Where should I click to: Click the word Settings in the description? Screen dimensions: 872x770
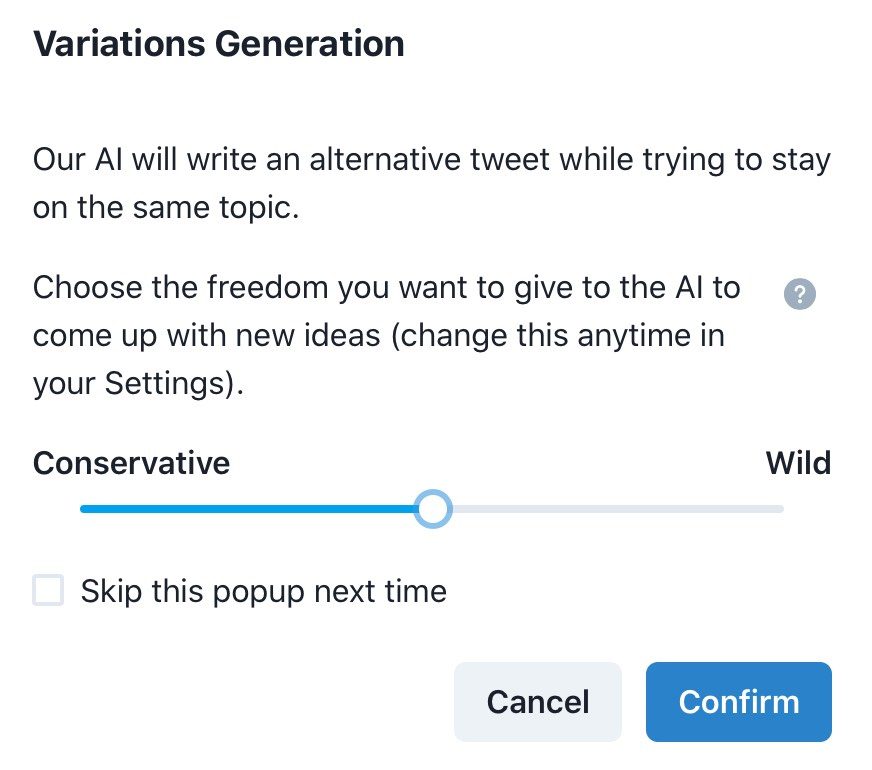click(x=165, y=384)
